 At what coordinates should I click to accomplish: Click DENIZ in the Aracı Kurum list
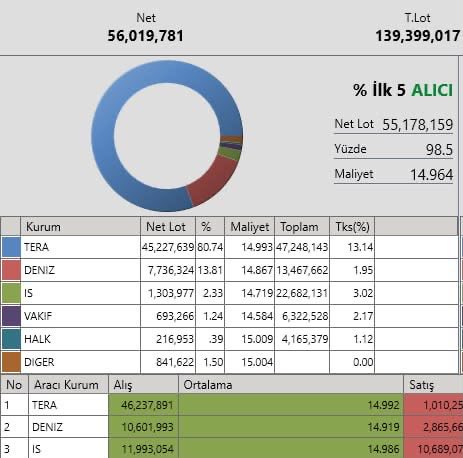click(47, 427)
